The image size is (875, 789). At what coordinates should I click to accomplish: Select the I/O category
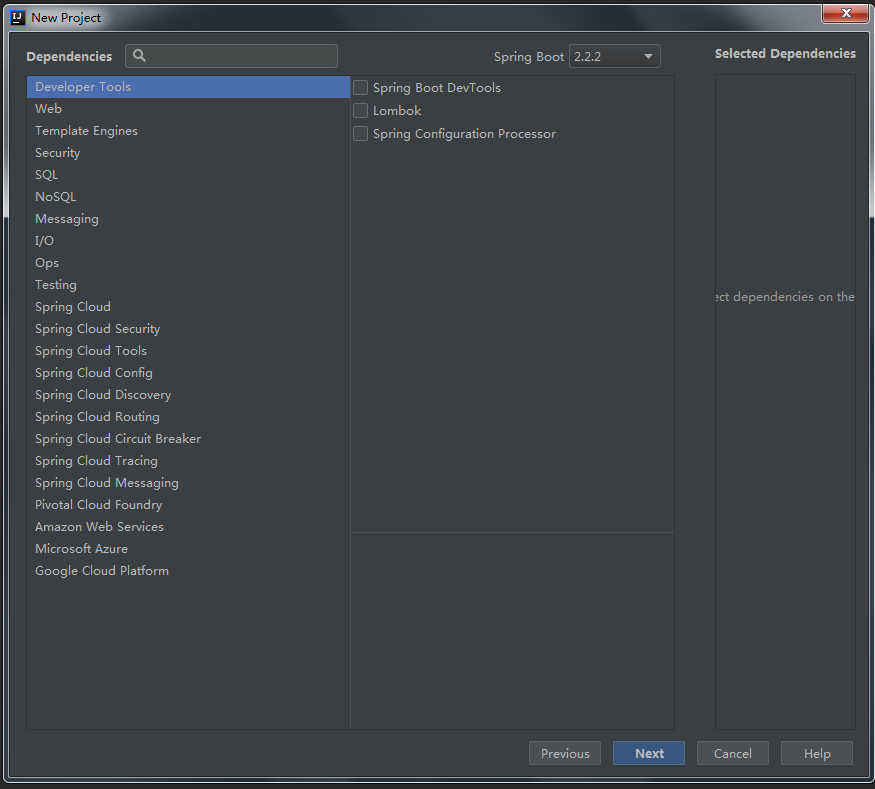(x=189, y=240)
